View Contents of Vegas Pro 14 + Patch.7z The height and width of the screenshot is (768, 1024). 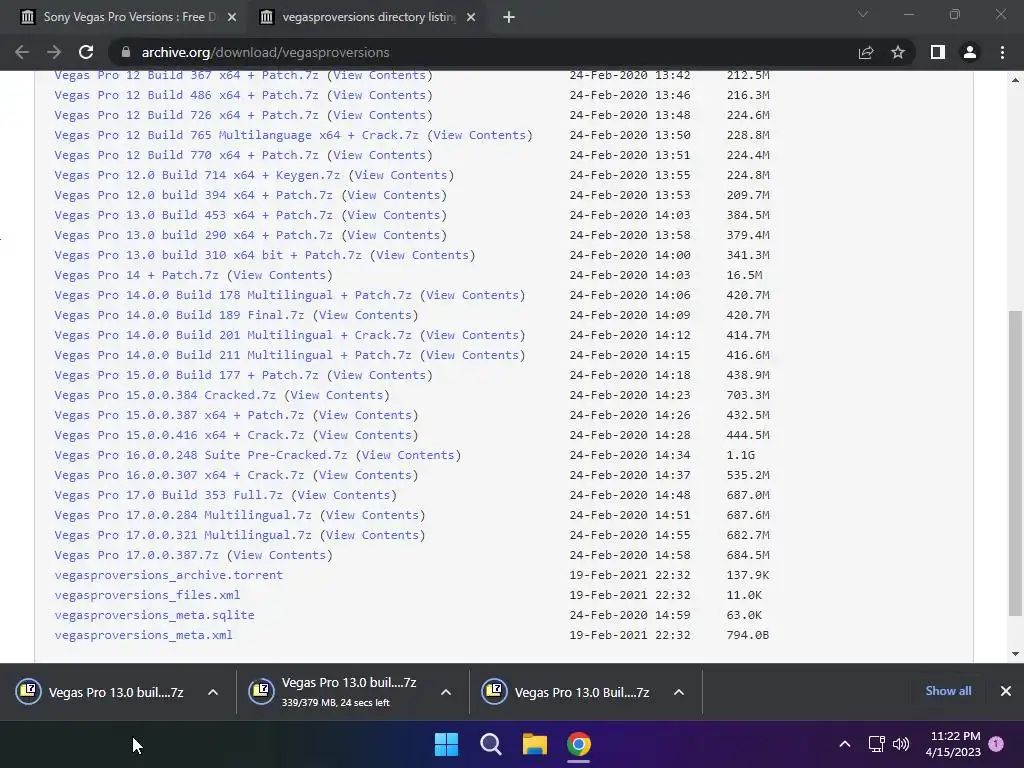(x=280, y=275)
